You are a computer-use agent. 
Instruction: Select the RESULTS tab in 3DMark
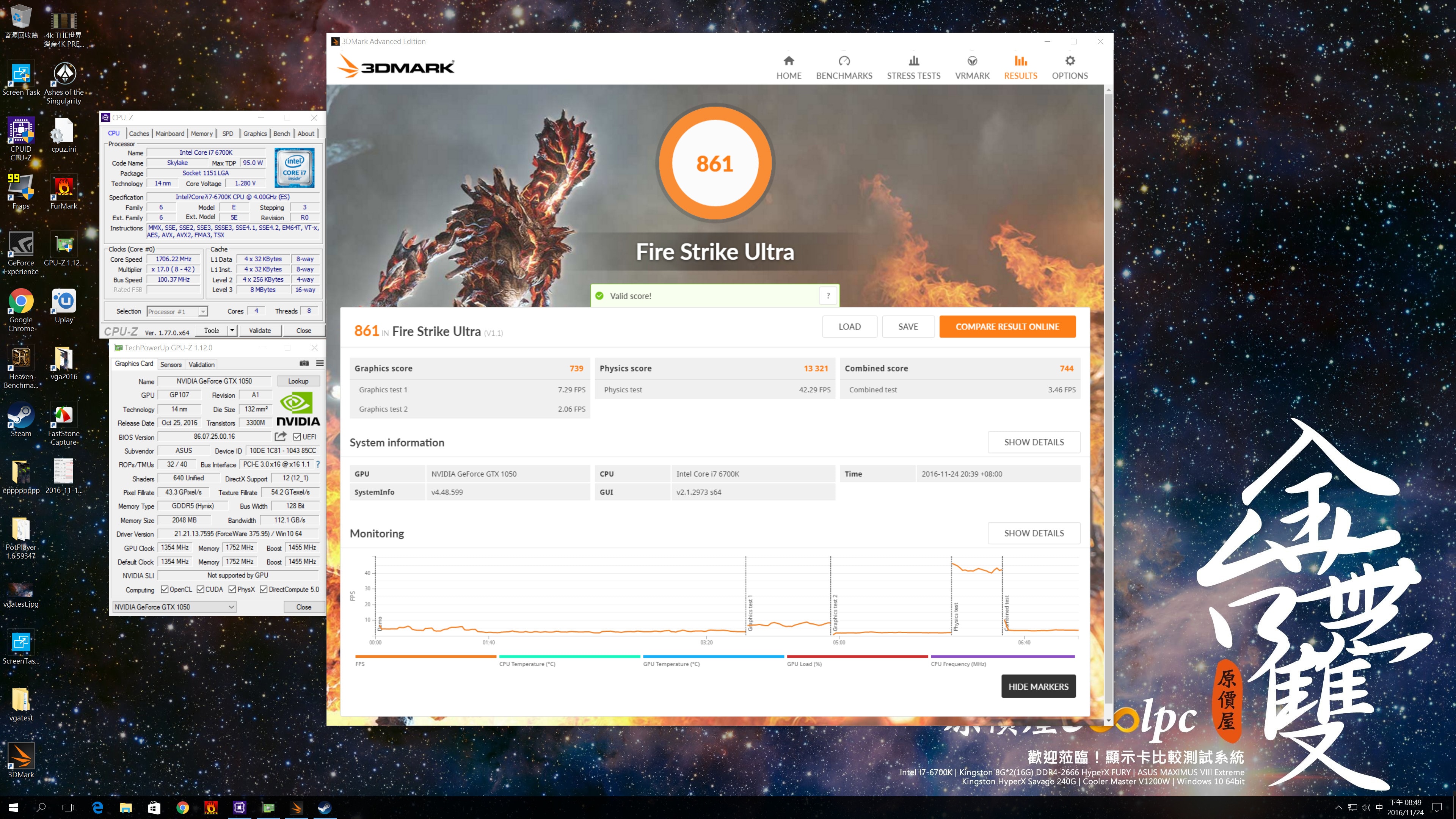coord(1020,68)
